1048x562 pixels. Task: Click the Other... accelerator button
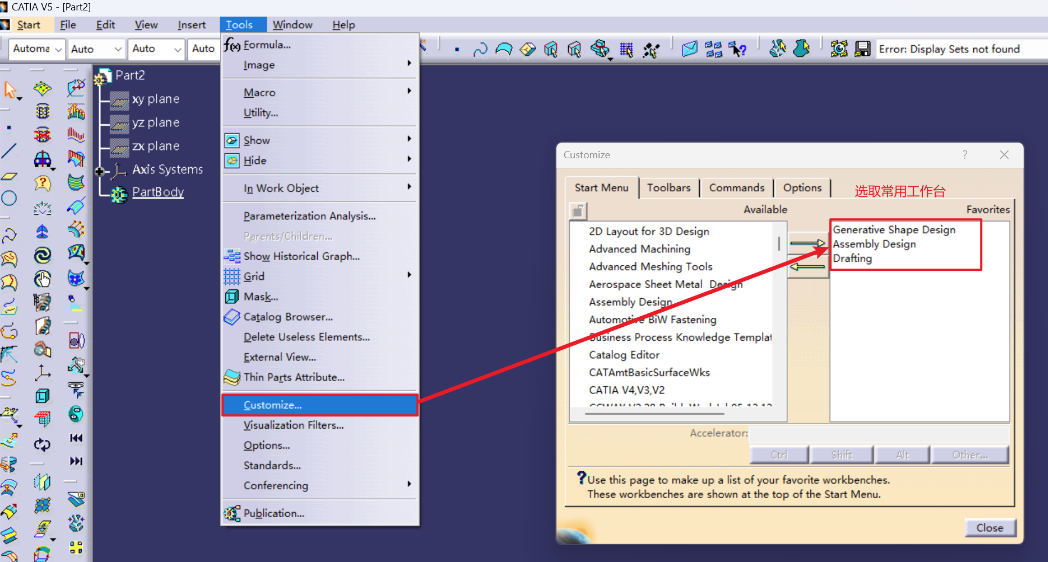click(970, 455)
